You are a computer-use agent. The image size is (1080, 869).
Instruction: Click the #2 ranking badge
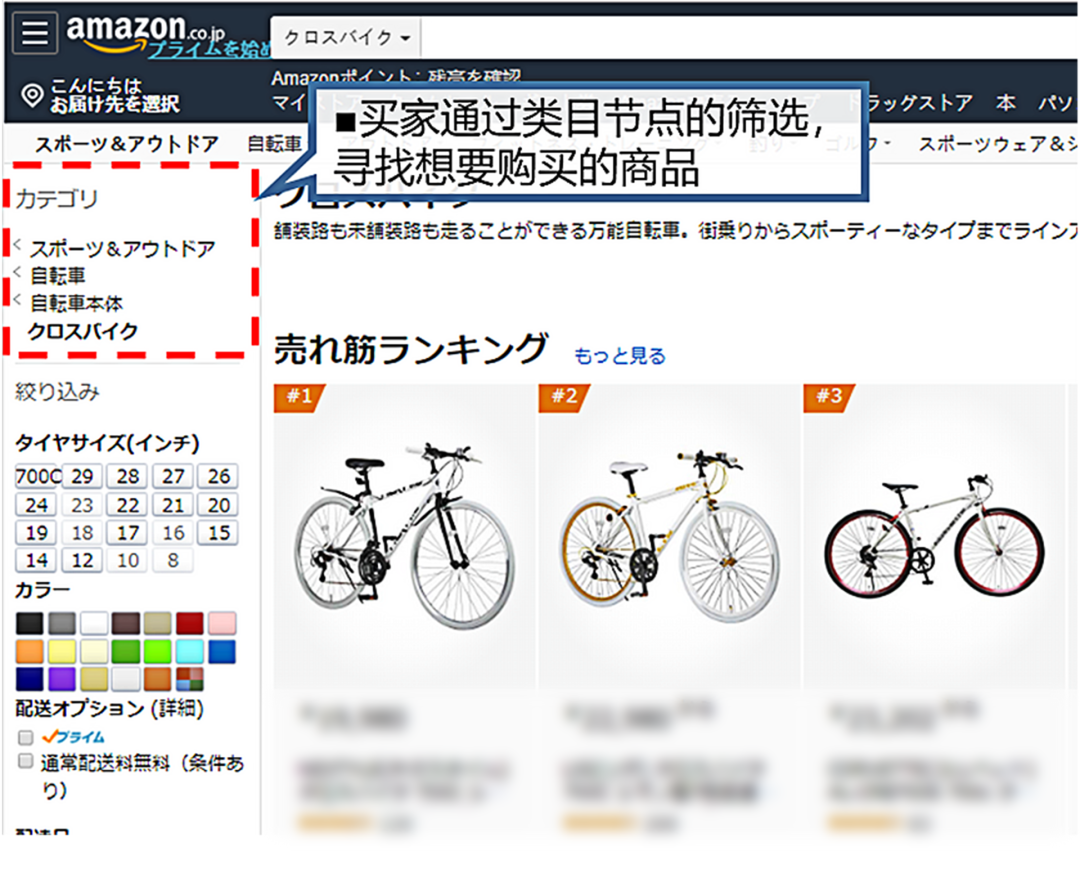[564, 397]
